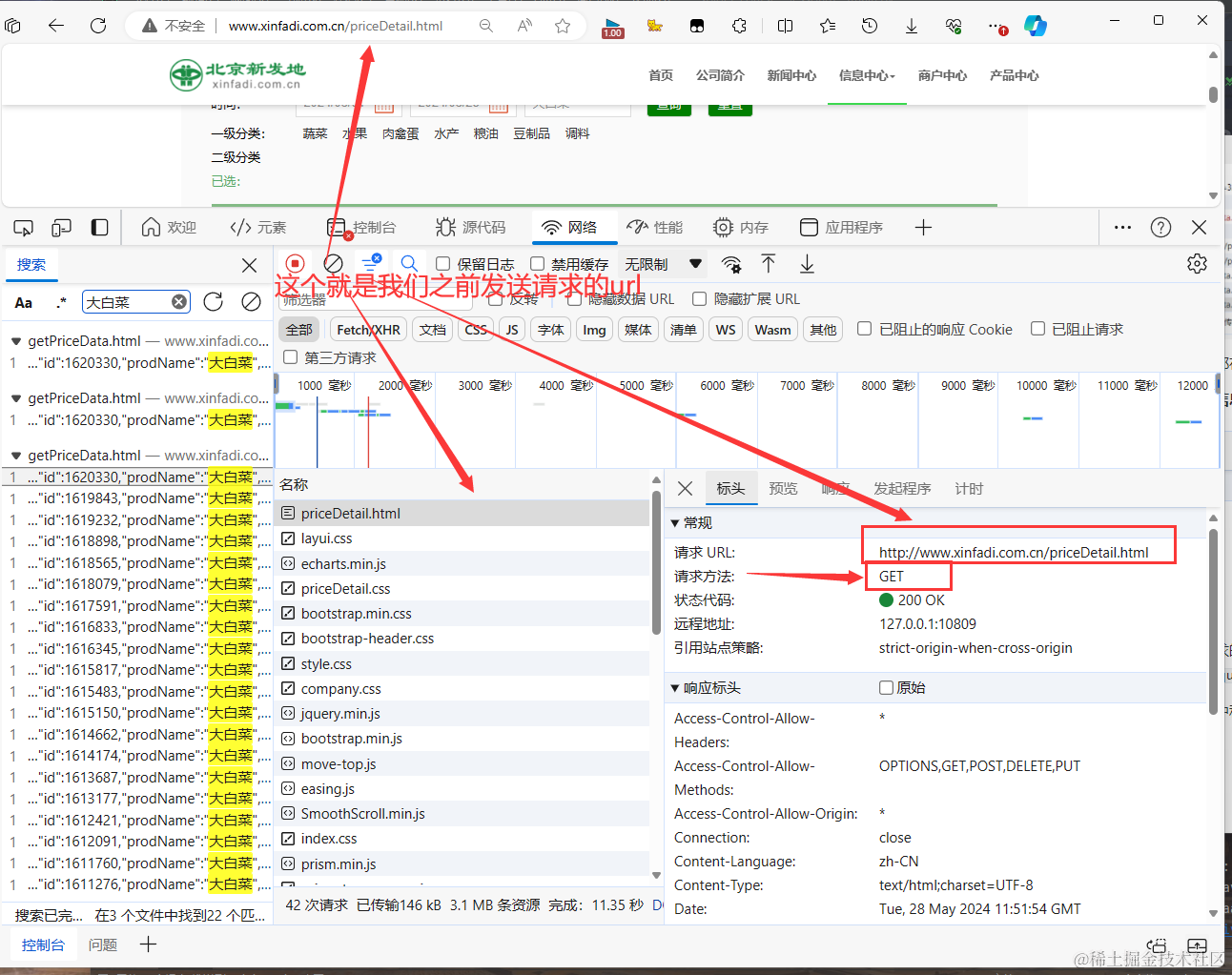
Task: Toggle match case Aa in the search panel
Action: [x=24, y=303]
